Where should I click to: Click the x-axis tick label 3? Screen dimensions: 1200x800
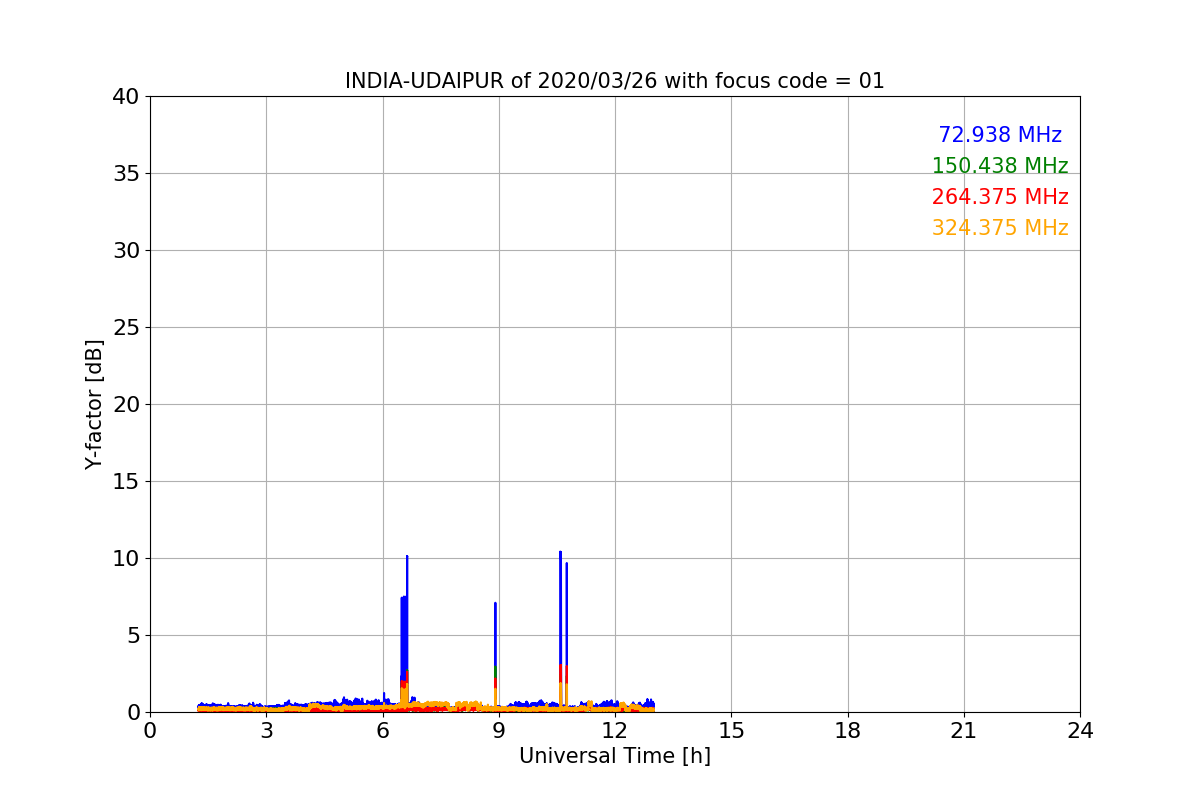pos(266,731)
